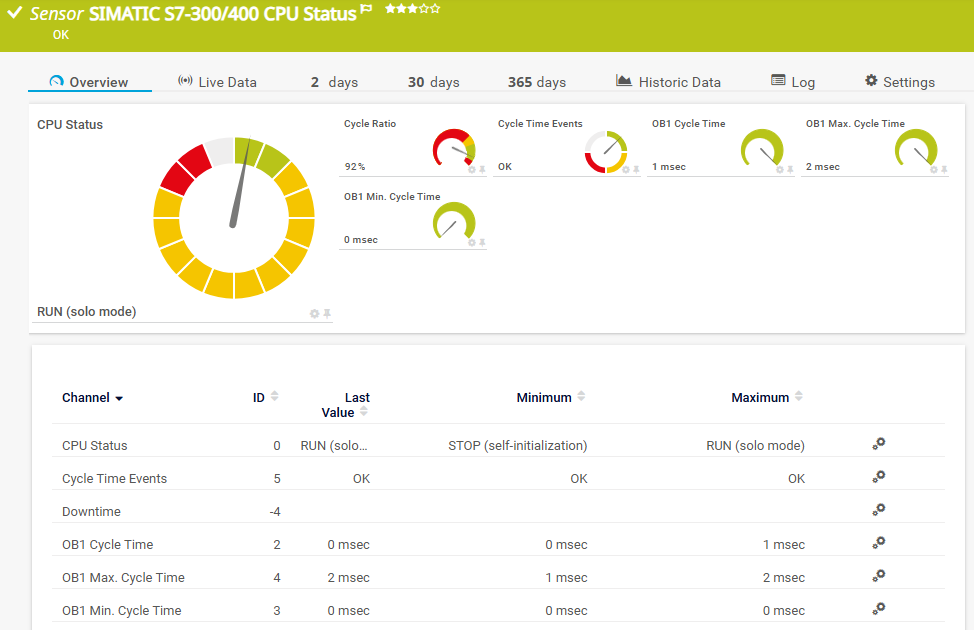Open the Historic Data tab

click(x=668, y=82)
